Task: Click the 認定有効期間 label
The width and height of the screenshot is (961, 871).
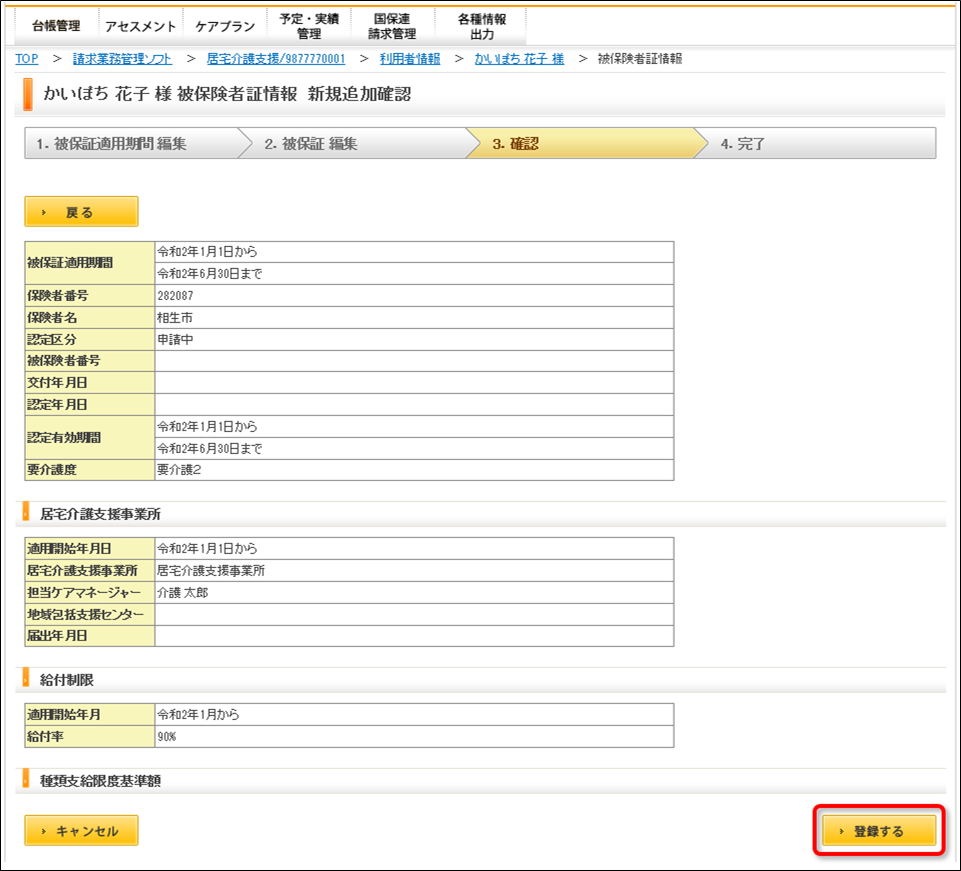Action: point(89,438)
